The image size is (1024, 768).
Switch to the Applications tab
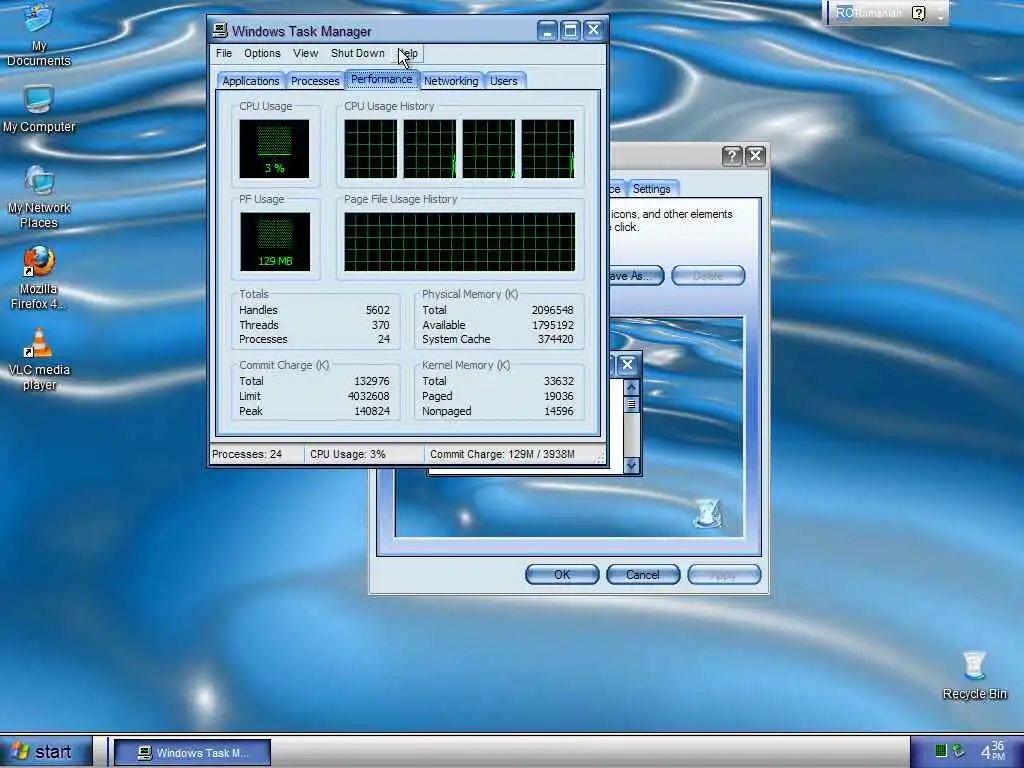(x=251, y=81)
